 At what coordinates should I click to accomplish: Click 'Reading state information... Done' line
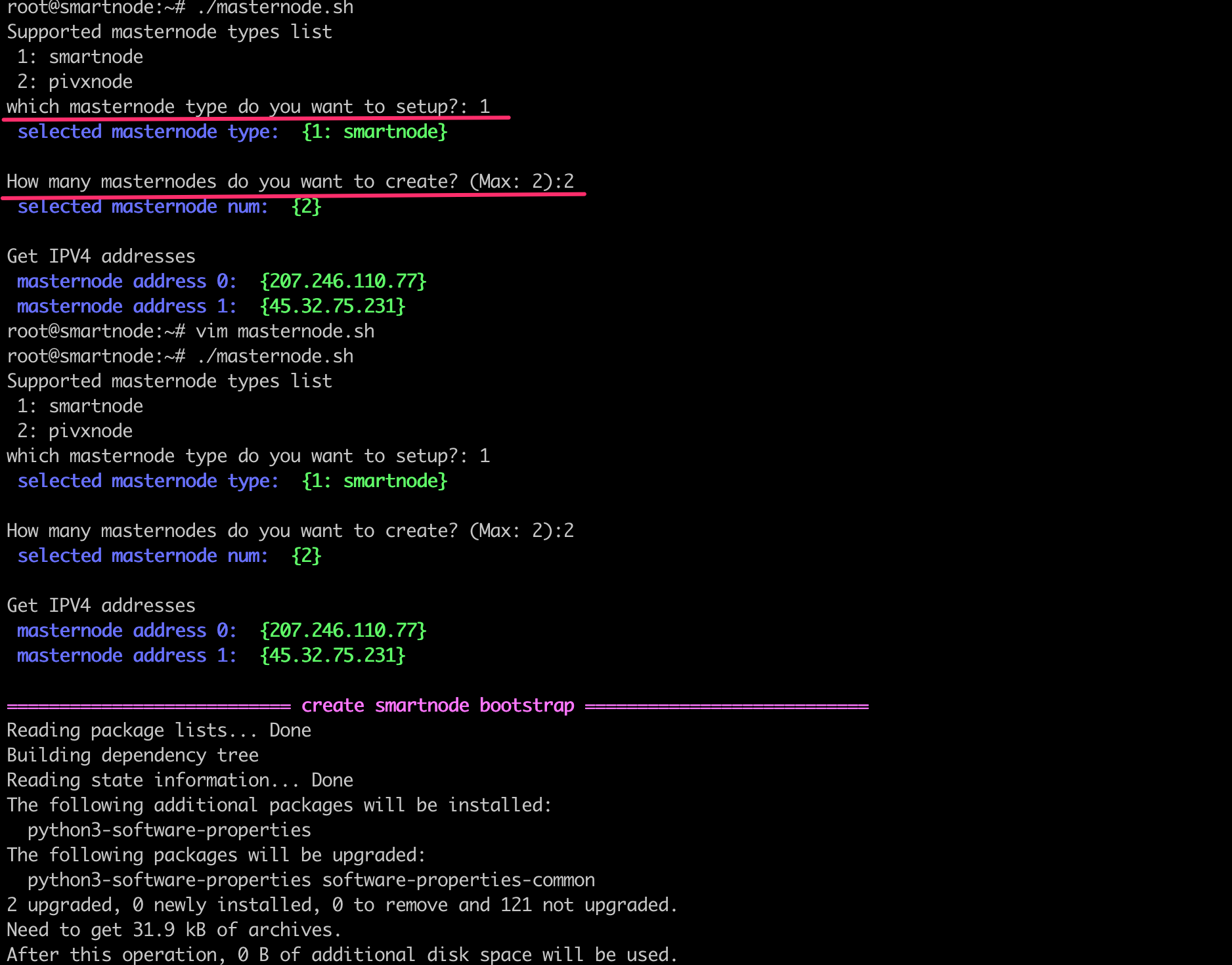180,780
